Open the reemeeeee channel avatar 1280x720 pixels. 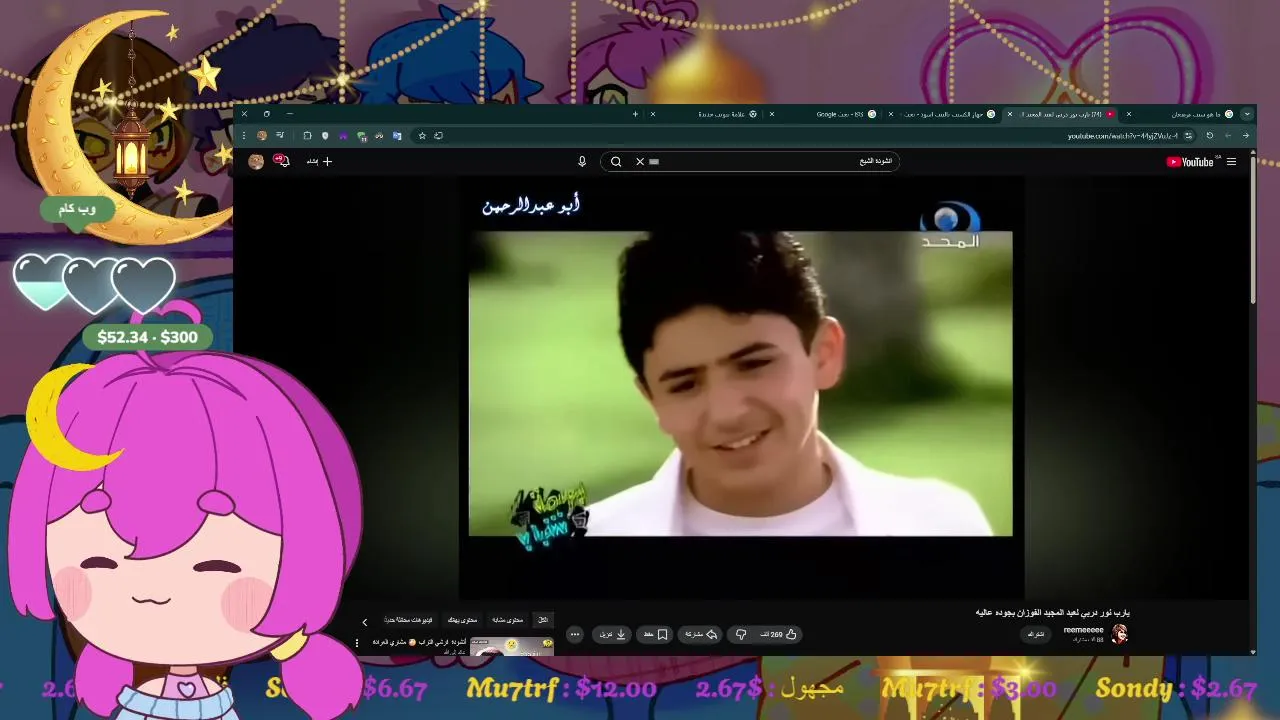[1120, 634]
